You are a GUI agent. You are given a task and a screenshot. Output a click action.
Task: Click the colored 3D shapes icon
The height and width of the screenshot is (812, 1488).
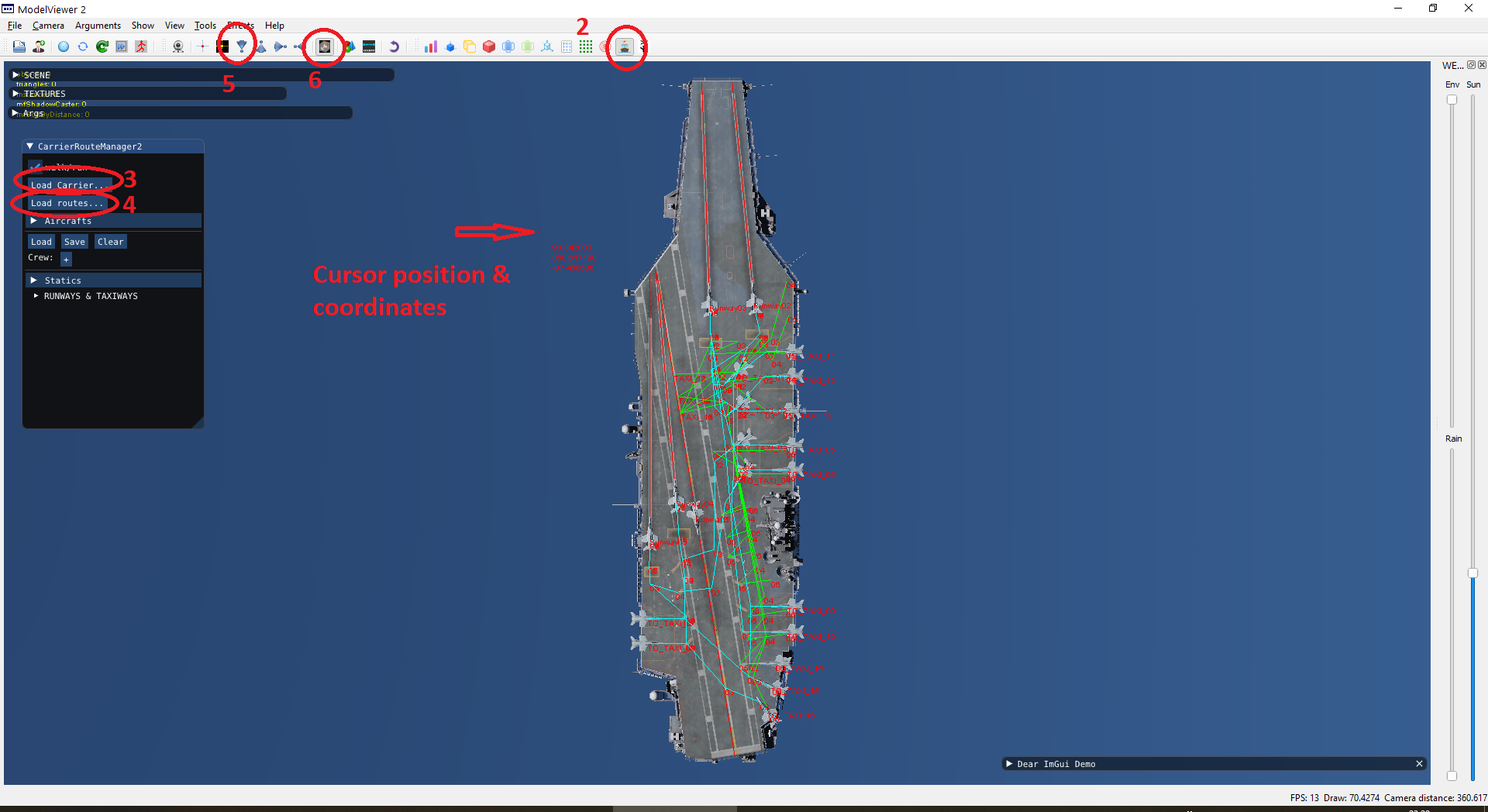[x=350, y=46]
